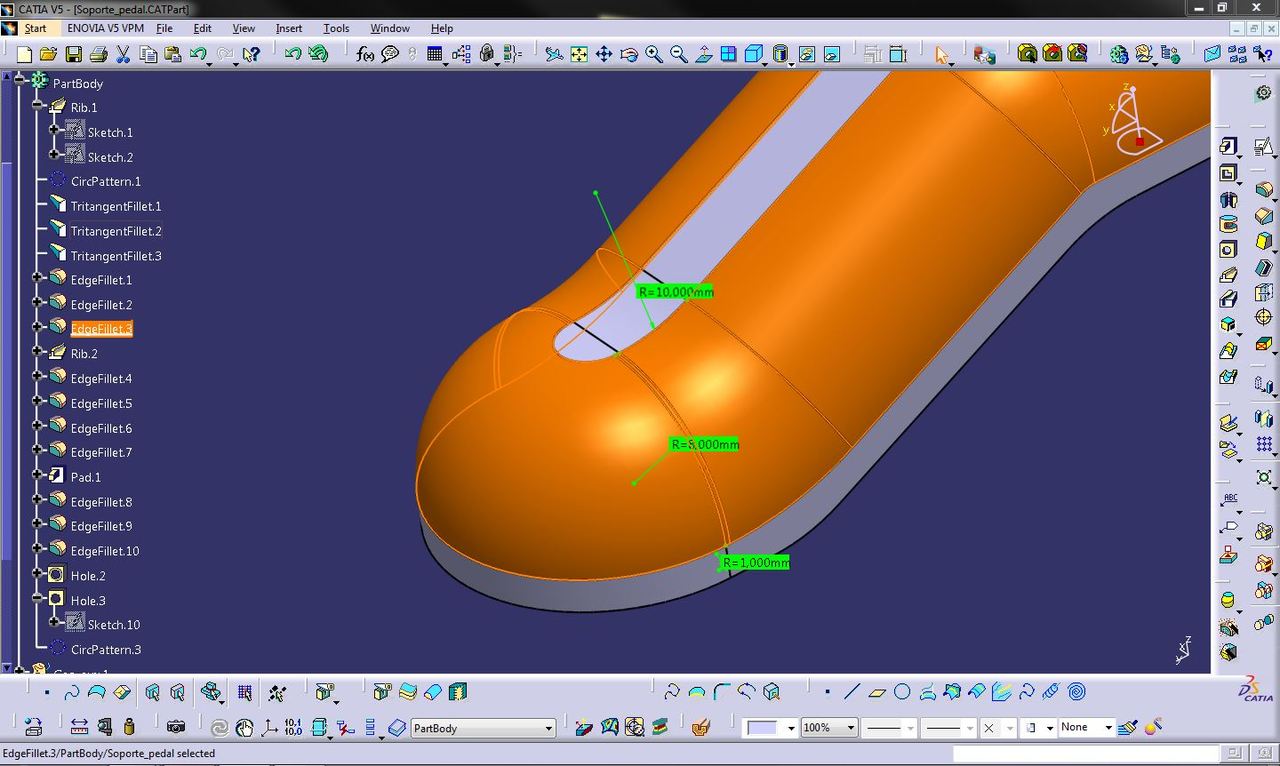
Task: Click the Zoom Out magnifier
Action: click(679, 54)
